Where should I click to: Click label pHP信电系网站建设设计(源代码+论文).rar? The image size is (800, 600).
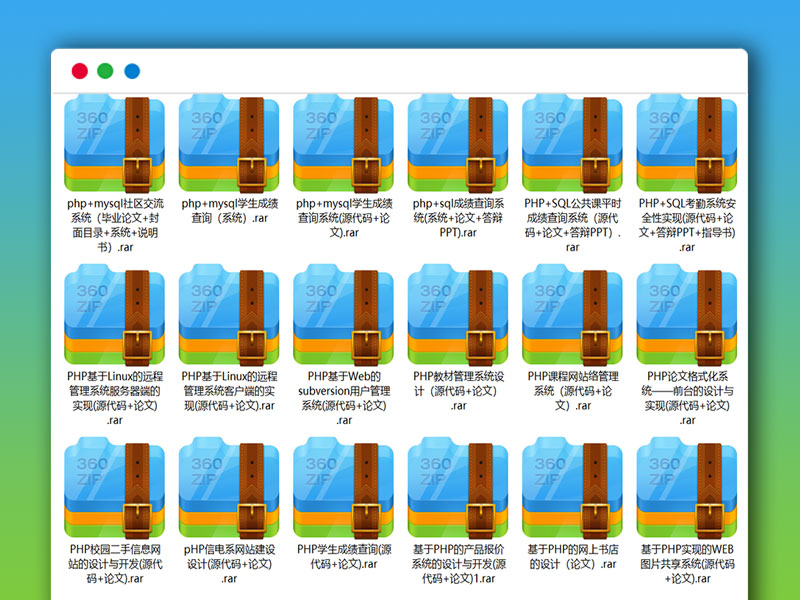230,564
